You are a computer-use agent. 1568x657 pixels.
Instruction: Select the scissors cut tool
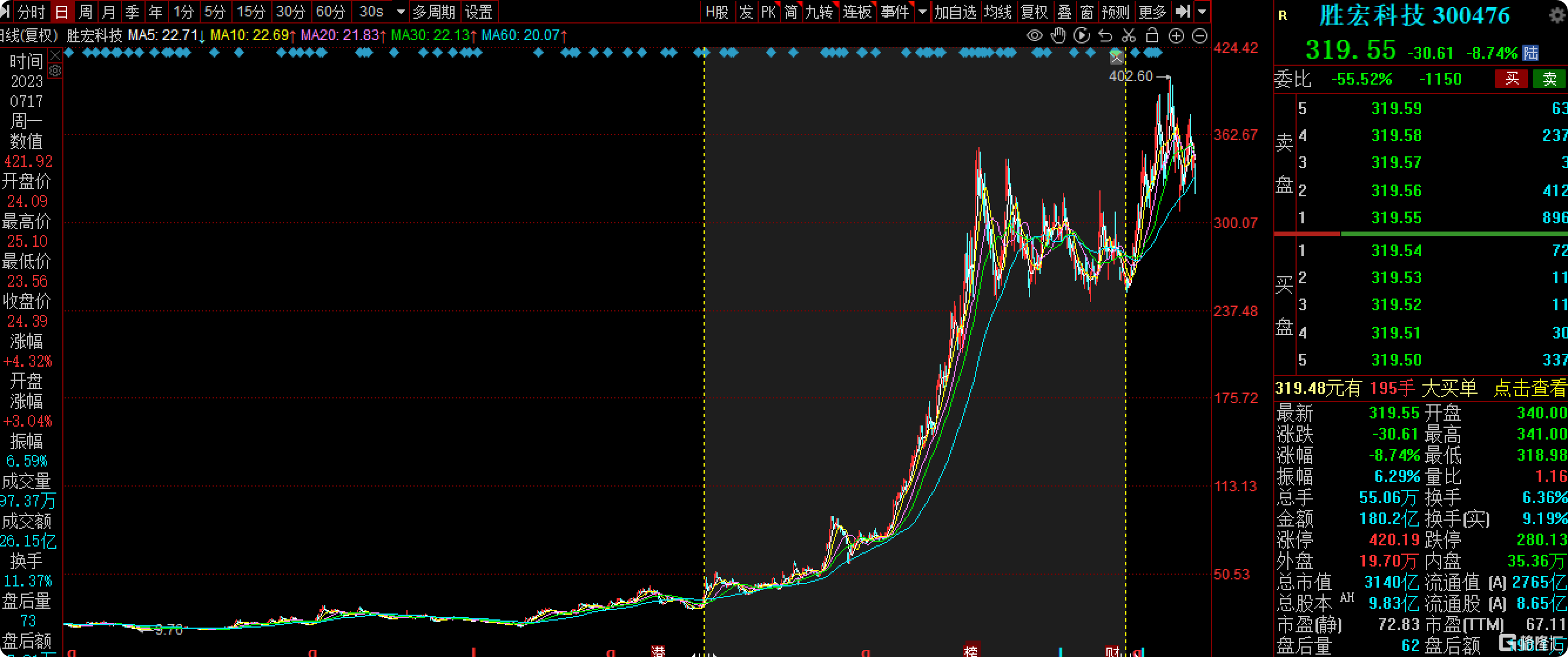(x=1129, y=35)
